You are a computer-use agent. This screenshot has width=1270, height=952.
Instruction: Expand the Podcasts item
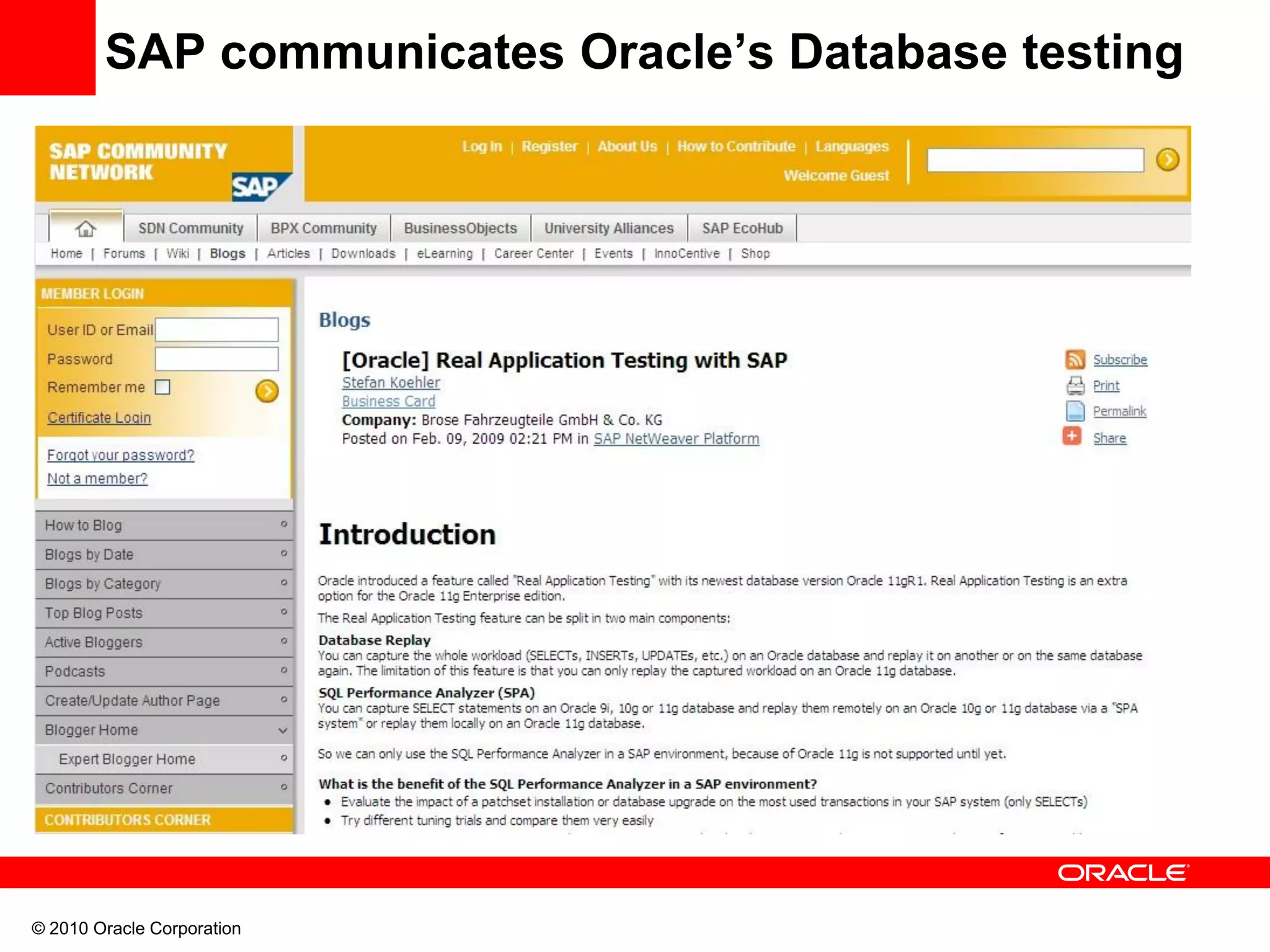pos(164,671)
